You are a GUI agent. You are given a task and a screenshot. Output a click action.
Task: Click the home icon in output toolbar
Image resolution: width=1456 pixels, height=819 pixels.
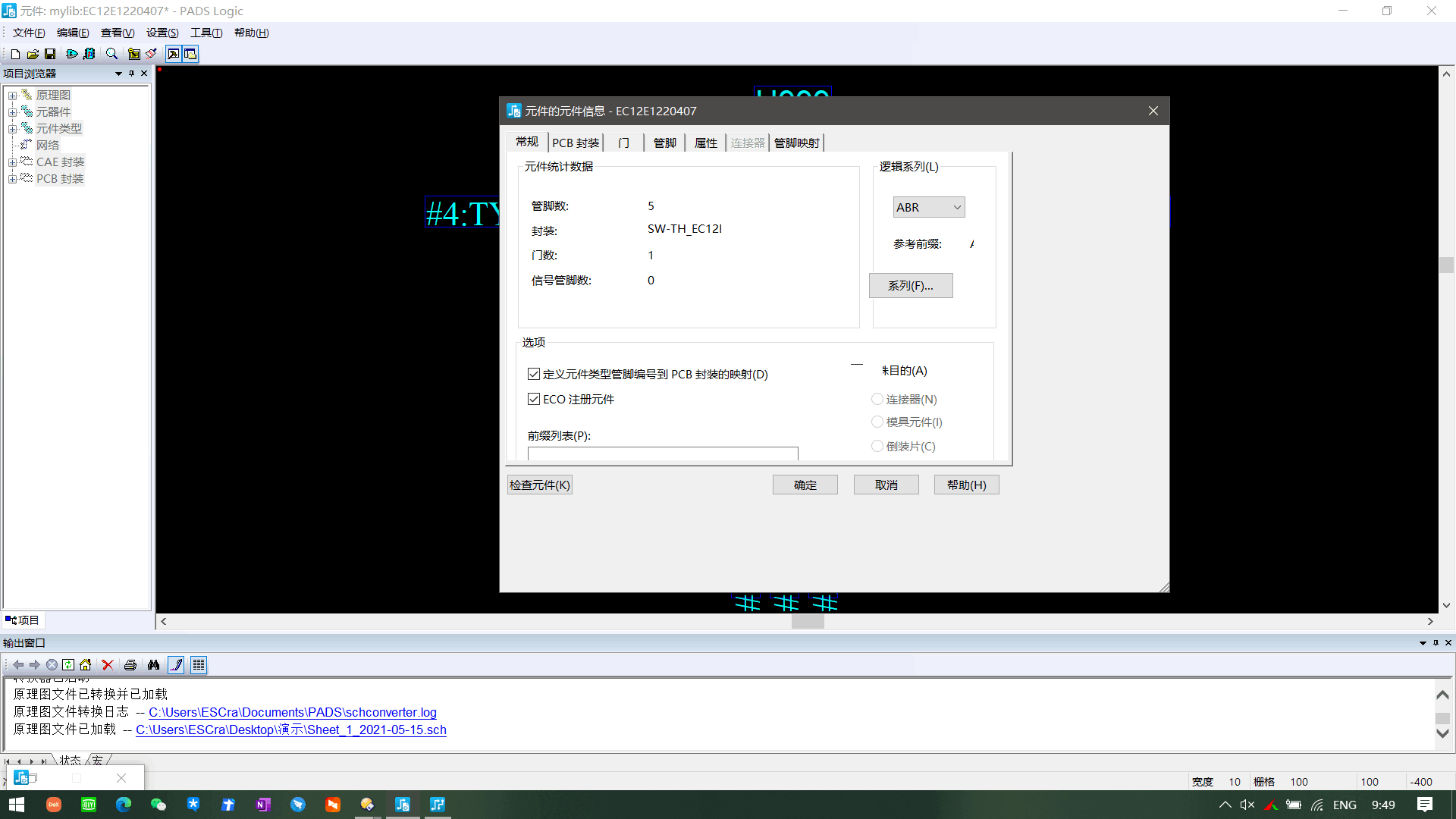[85, 665]
